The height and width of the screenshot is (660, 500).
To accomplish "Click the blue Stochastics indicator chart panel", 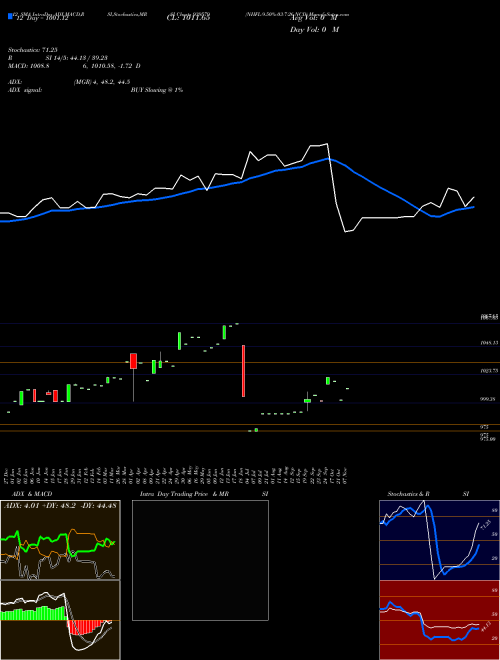I will [439, 540].
